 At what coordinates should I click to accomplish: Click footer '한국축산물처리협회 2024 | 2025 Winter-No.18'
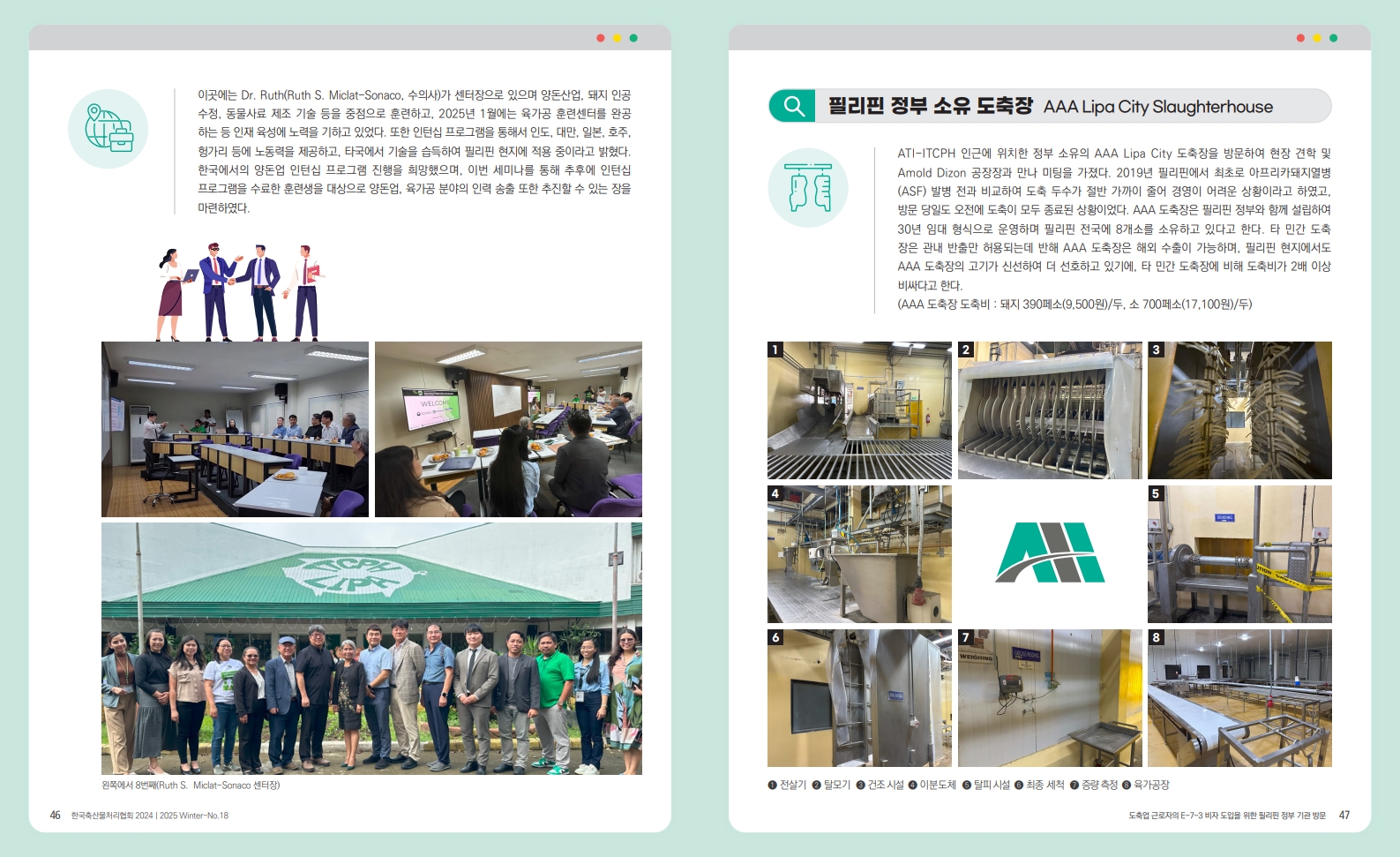coord(150,816)
